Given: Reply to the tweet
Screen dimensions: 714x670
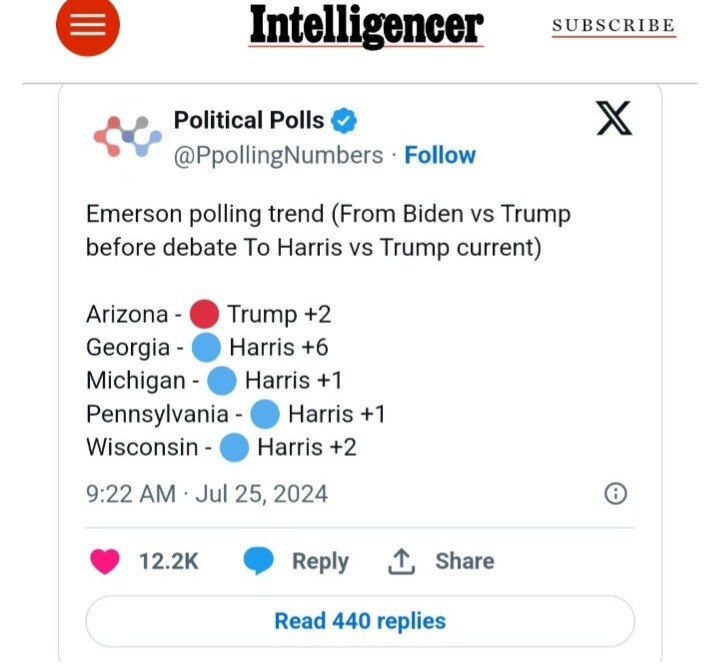Looking at the screenshot, I should point(320,562).
